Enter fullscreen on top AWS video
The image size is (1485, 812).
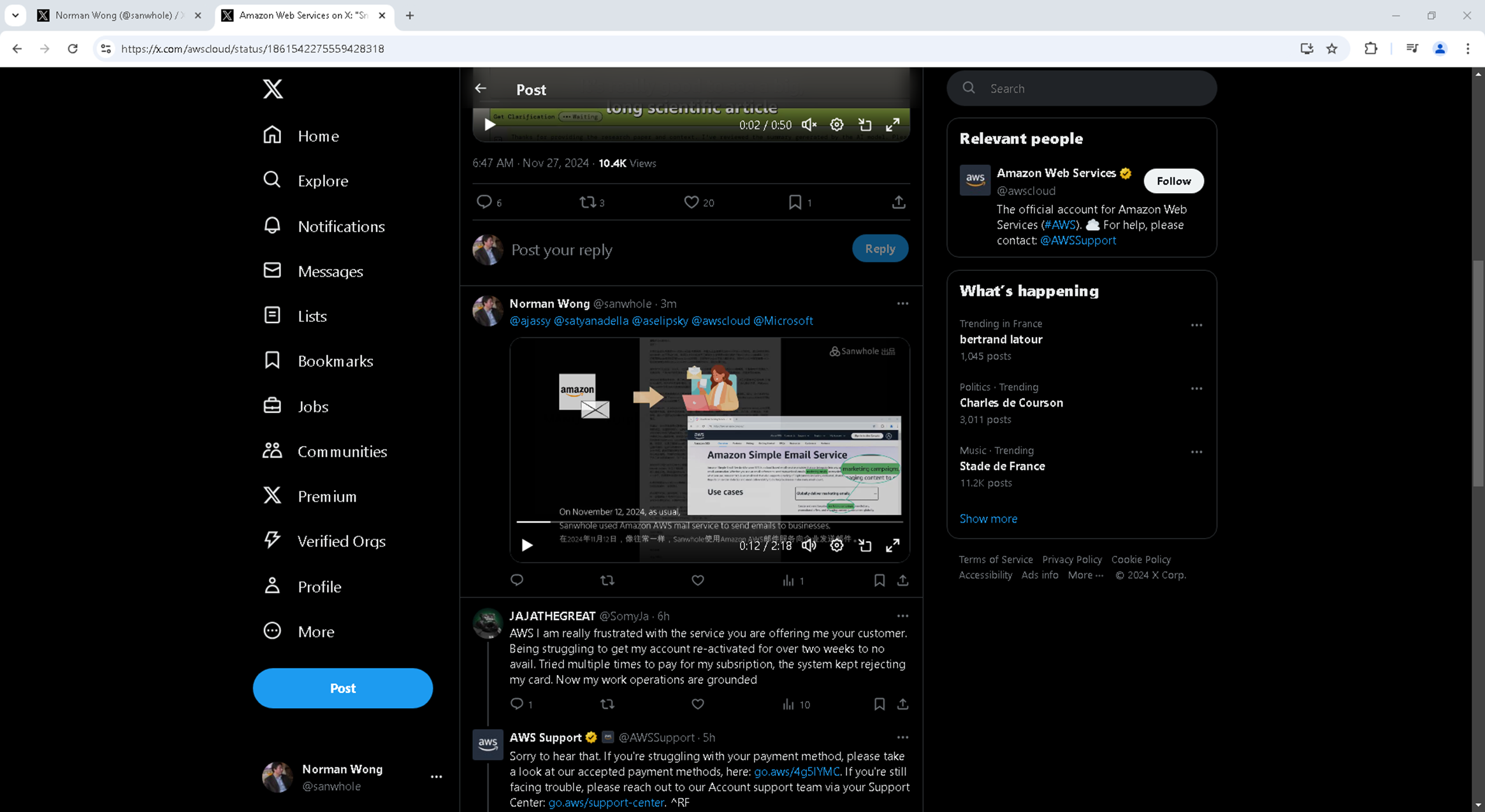pos(893,125)
